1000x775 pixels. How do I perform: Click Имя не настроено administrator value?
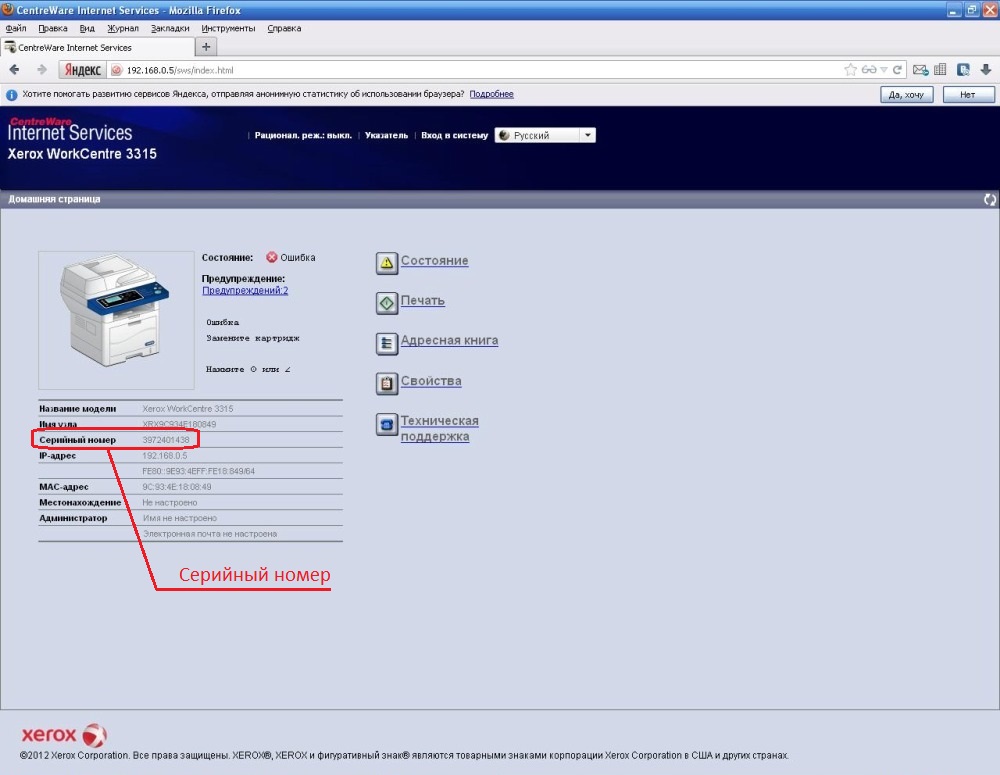[180, 518]
